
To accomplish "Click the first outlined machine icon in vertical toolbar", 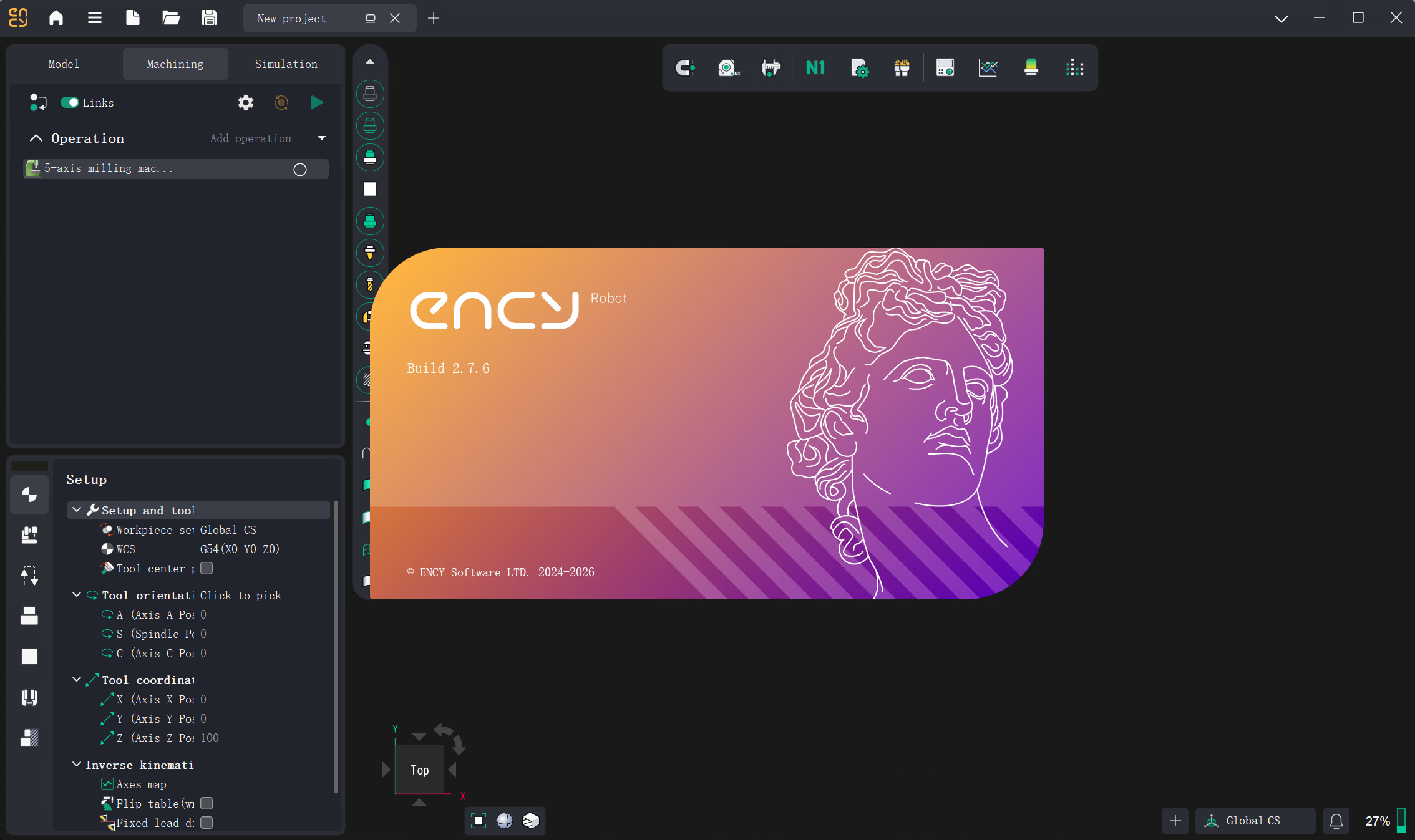I will 370,94.
